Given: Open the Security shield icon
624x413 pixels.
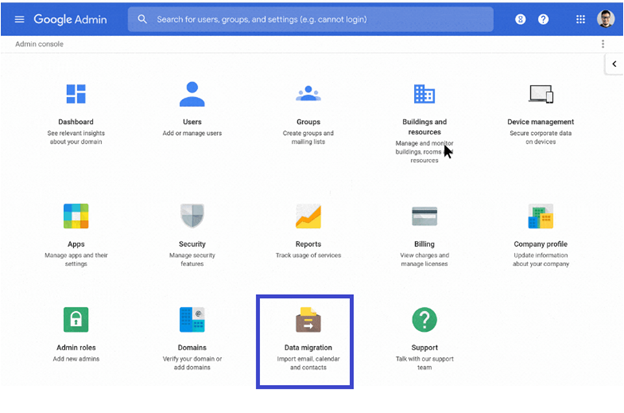Looking at the screenshot, I should click(192, 216).
